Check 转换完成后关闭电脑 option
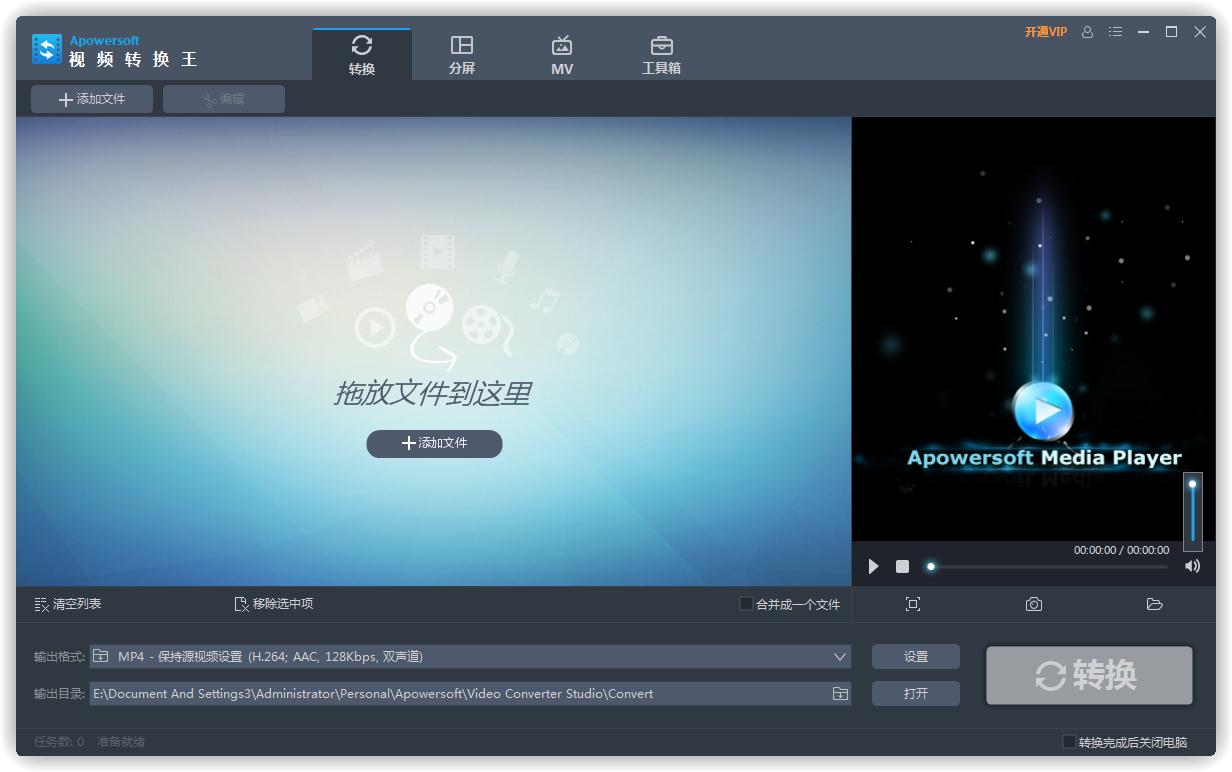The height and width of the screenshot is (772, 1232). (1068, 741)
